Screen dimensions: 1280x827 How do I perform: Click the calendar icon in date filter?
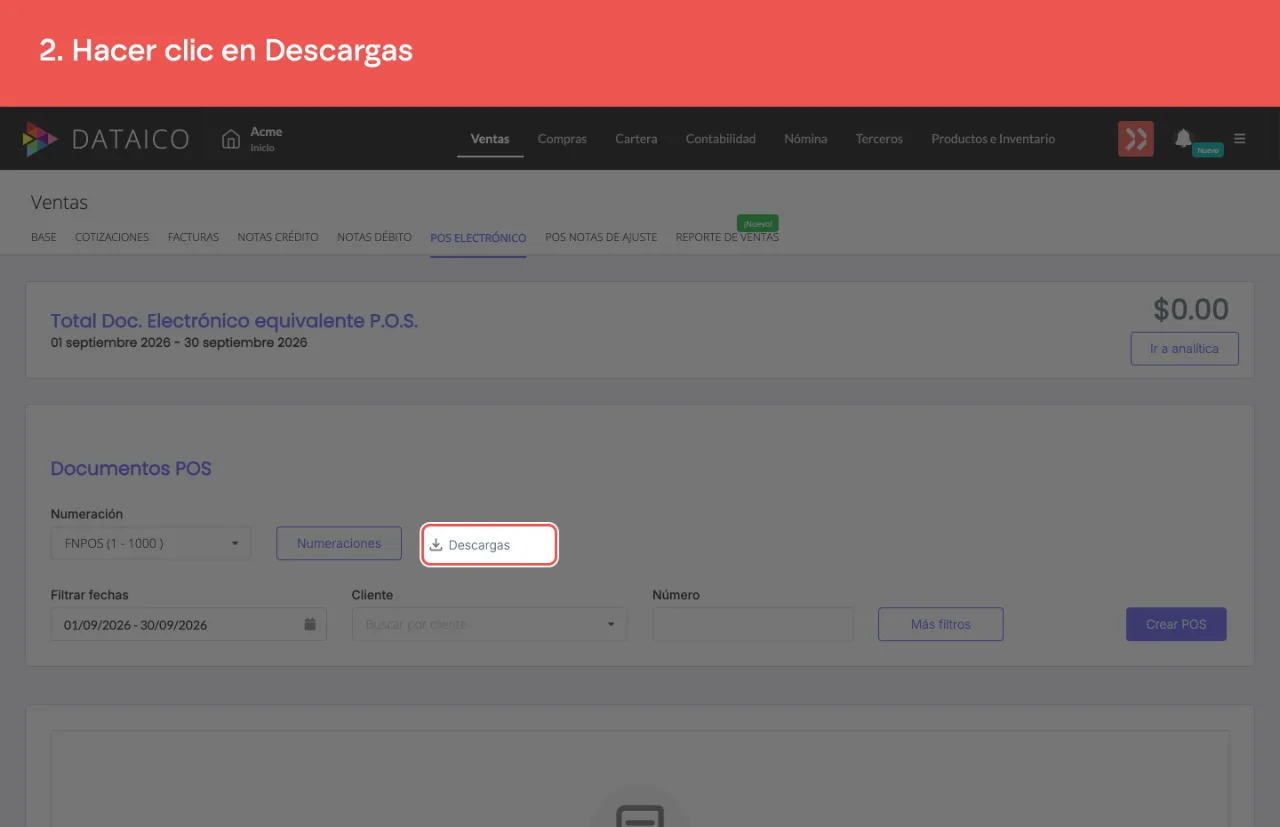click(x=310, y=624)
